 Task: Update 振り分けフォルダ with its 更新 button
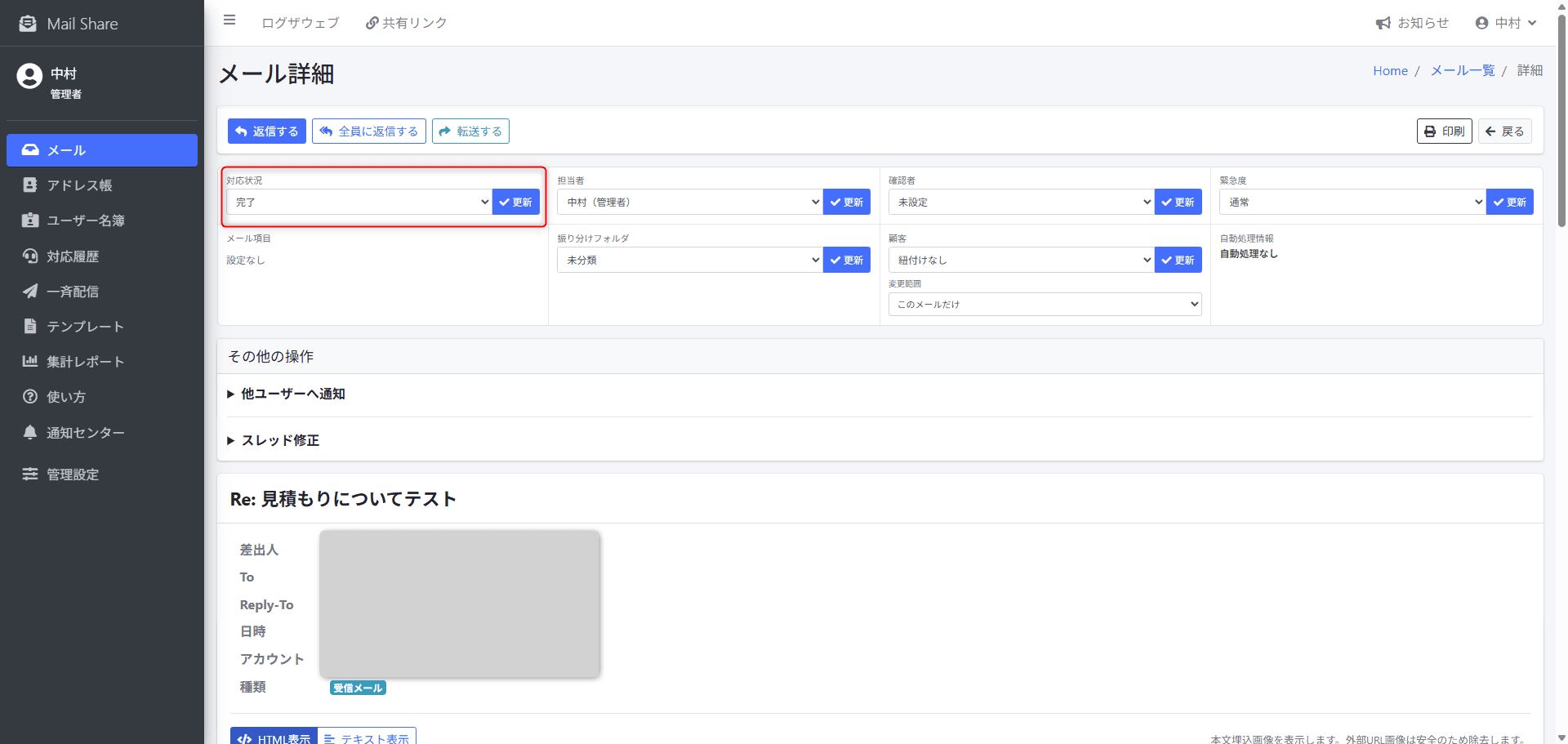(x=847, y=260)
